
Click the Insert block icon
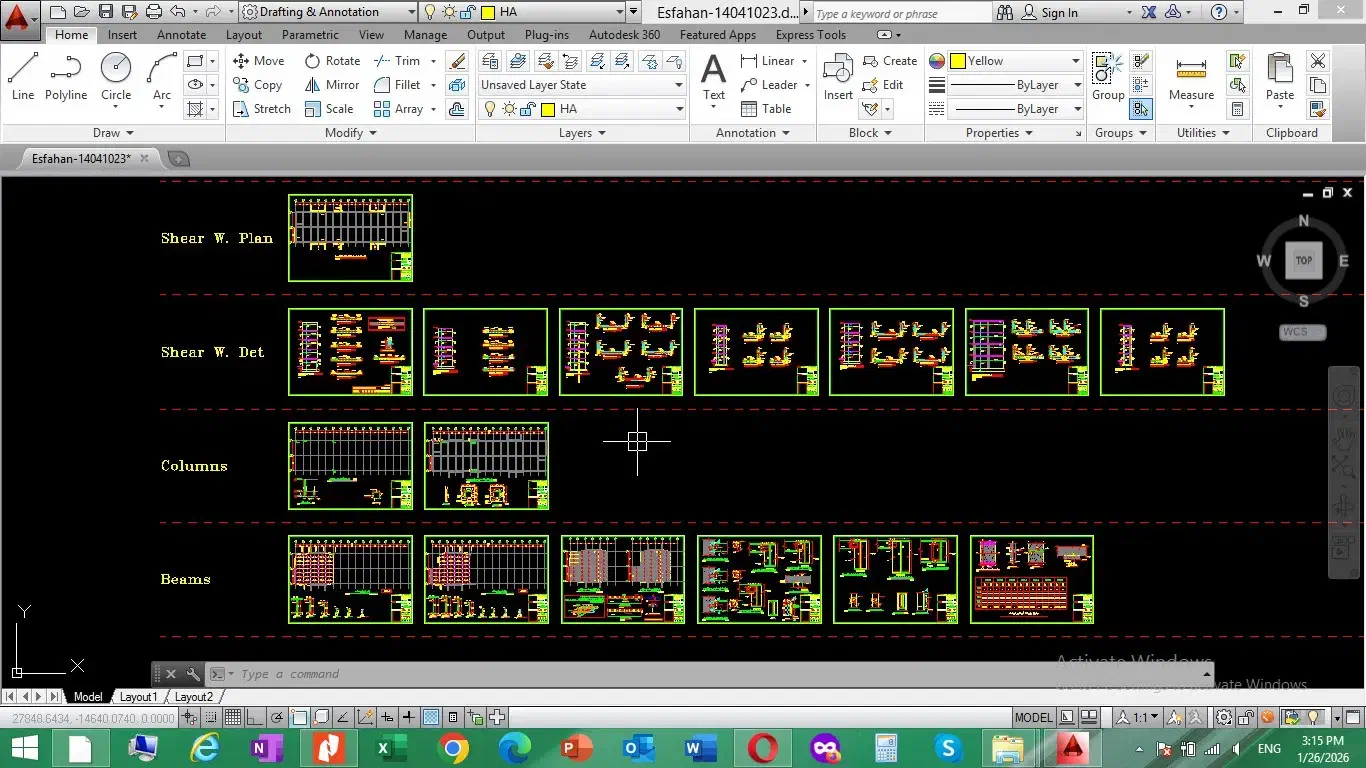(x=838, y=77)
